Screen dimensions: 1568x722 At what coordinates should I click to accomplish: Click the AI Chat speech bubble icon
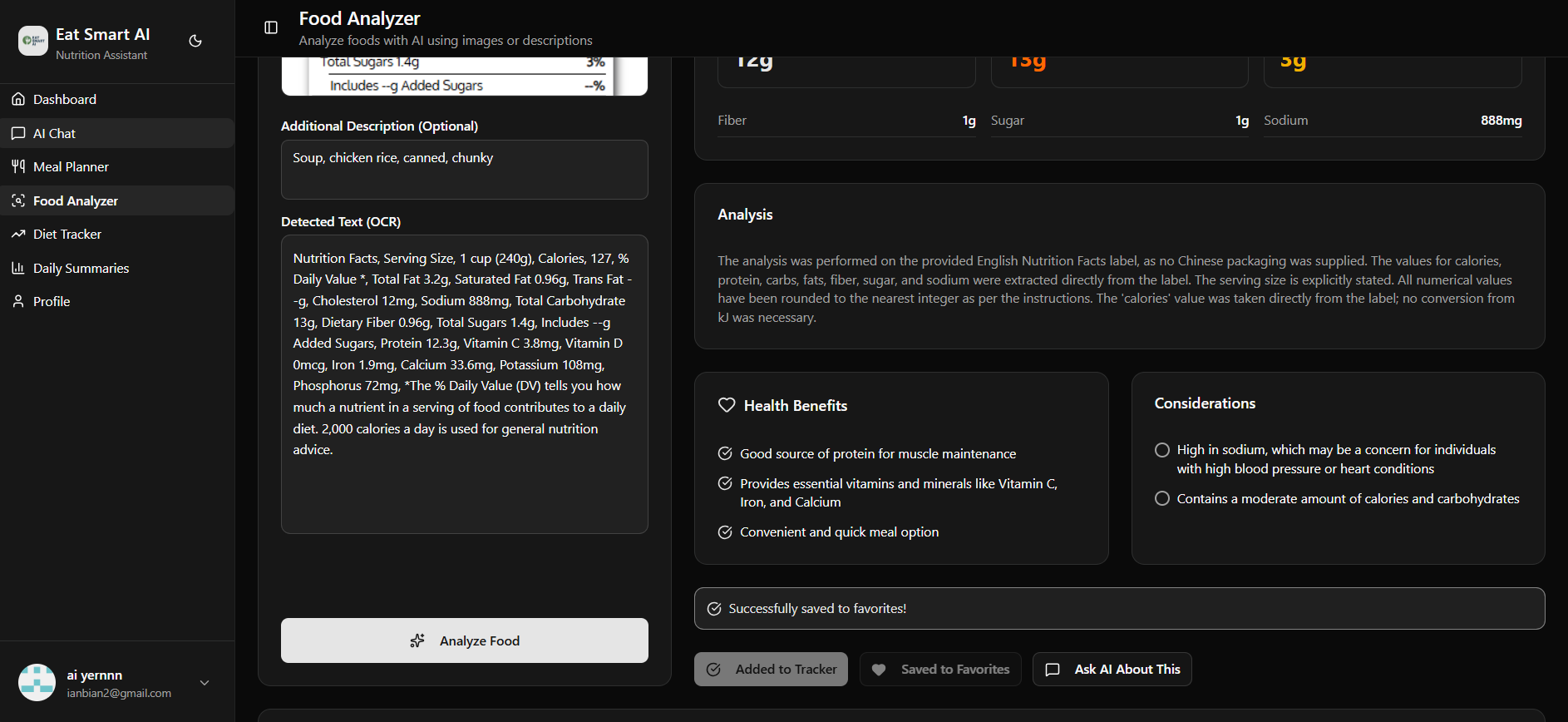[x=18, y=133]
